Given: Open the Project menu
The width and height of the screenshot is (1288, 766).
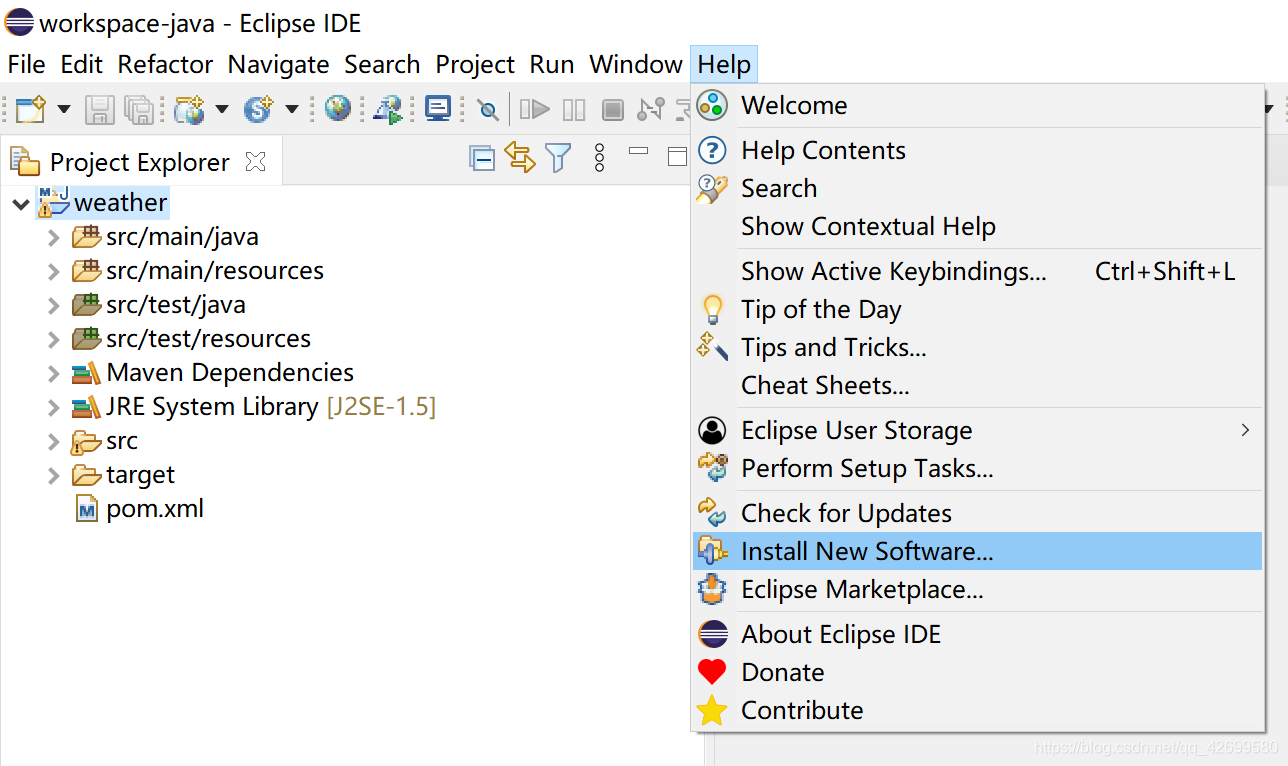Looking at the screenshot, I should 475,64.
